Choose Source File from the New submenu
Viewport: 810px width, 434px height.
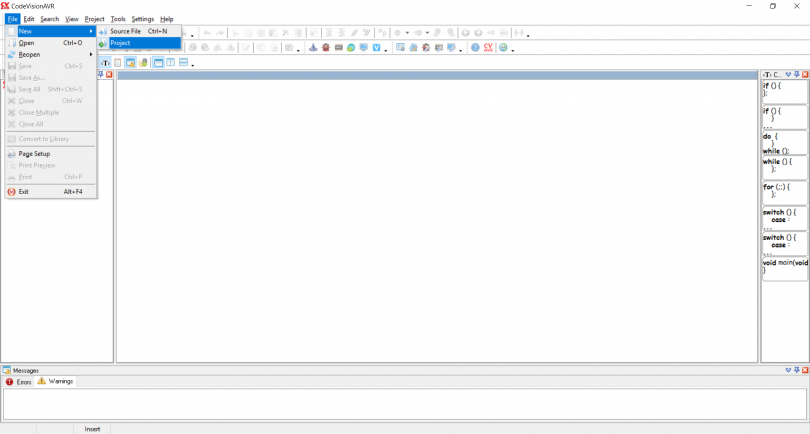click(x=126, y=31)
